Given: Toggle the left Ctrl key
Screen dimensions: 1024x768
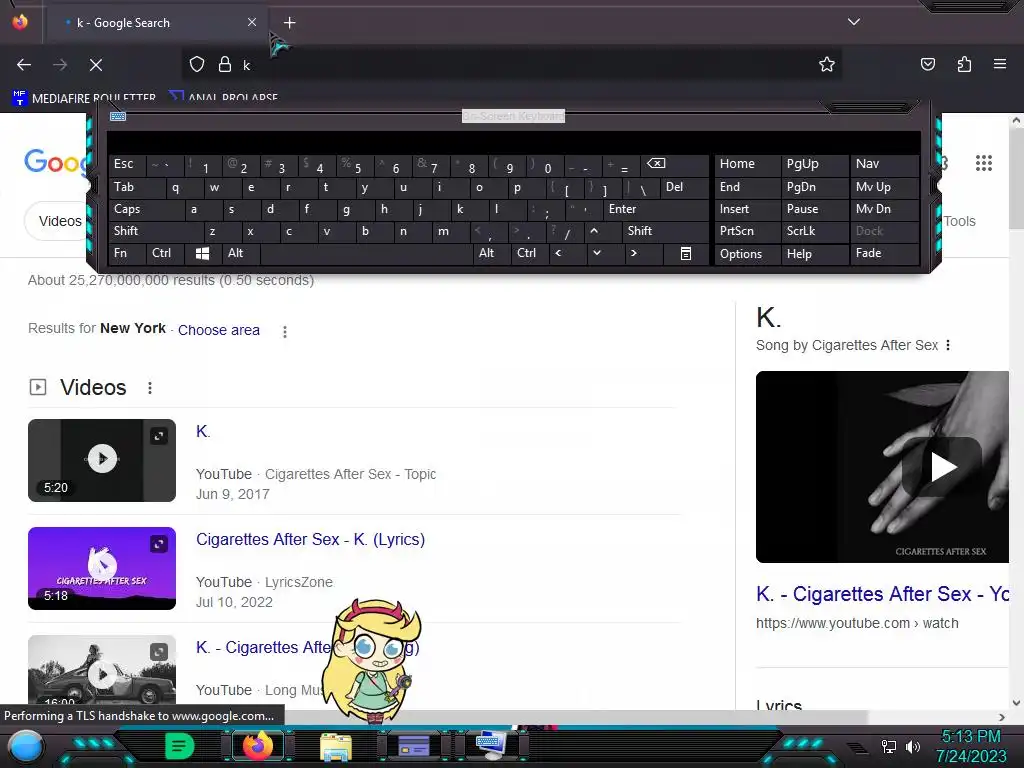Looking at the screenshot, I should 165,253.
